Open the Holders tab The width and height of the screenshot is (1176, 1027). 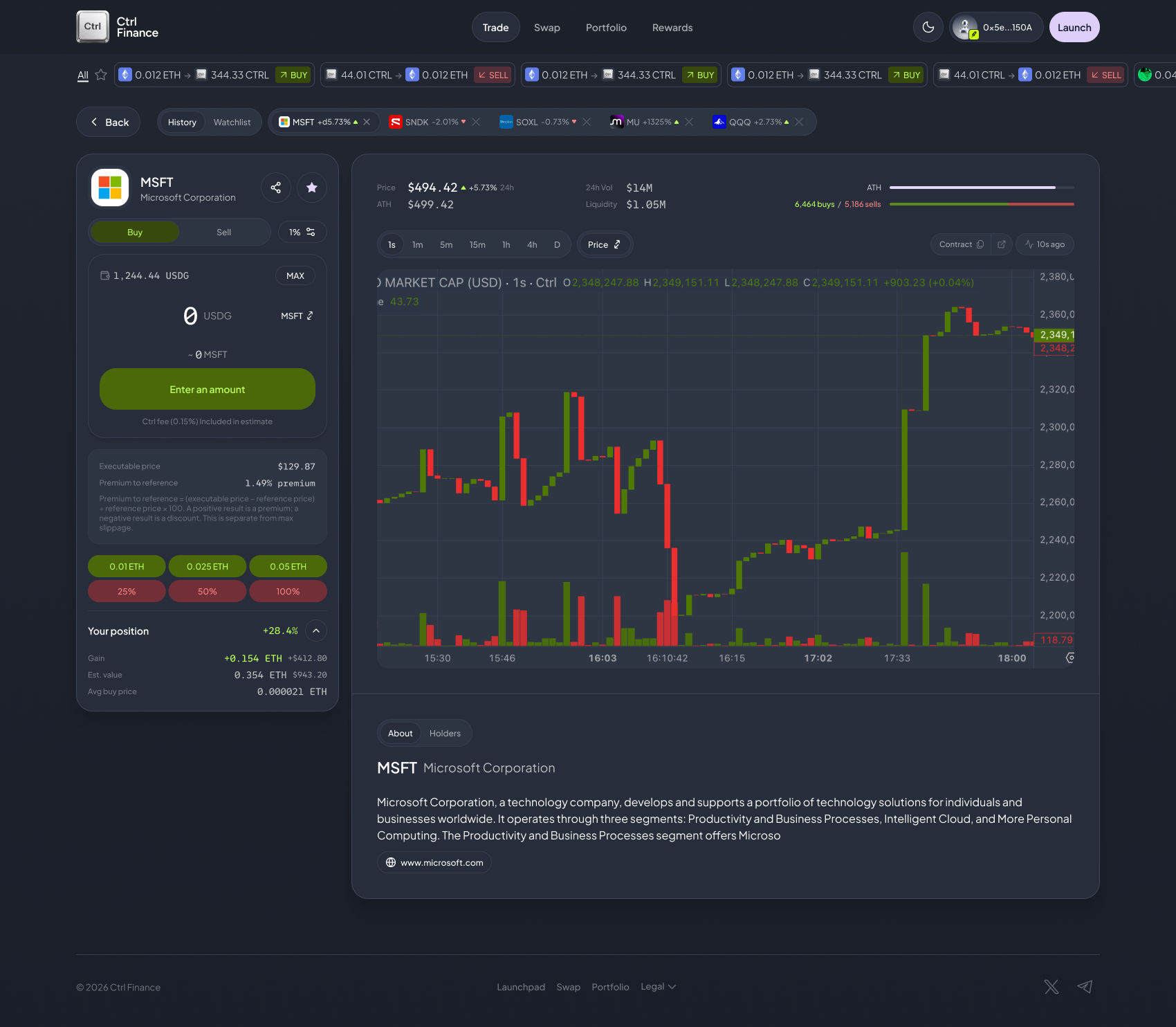pos(445,733)
